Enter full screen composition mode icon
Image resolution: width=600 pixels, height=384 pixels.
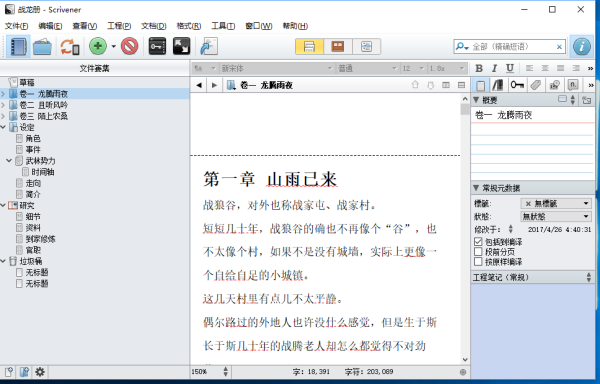181,46
